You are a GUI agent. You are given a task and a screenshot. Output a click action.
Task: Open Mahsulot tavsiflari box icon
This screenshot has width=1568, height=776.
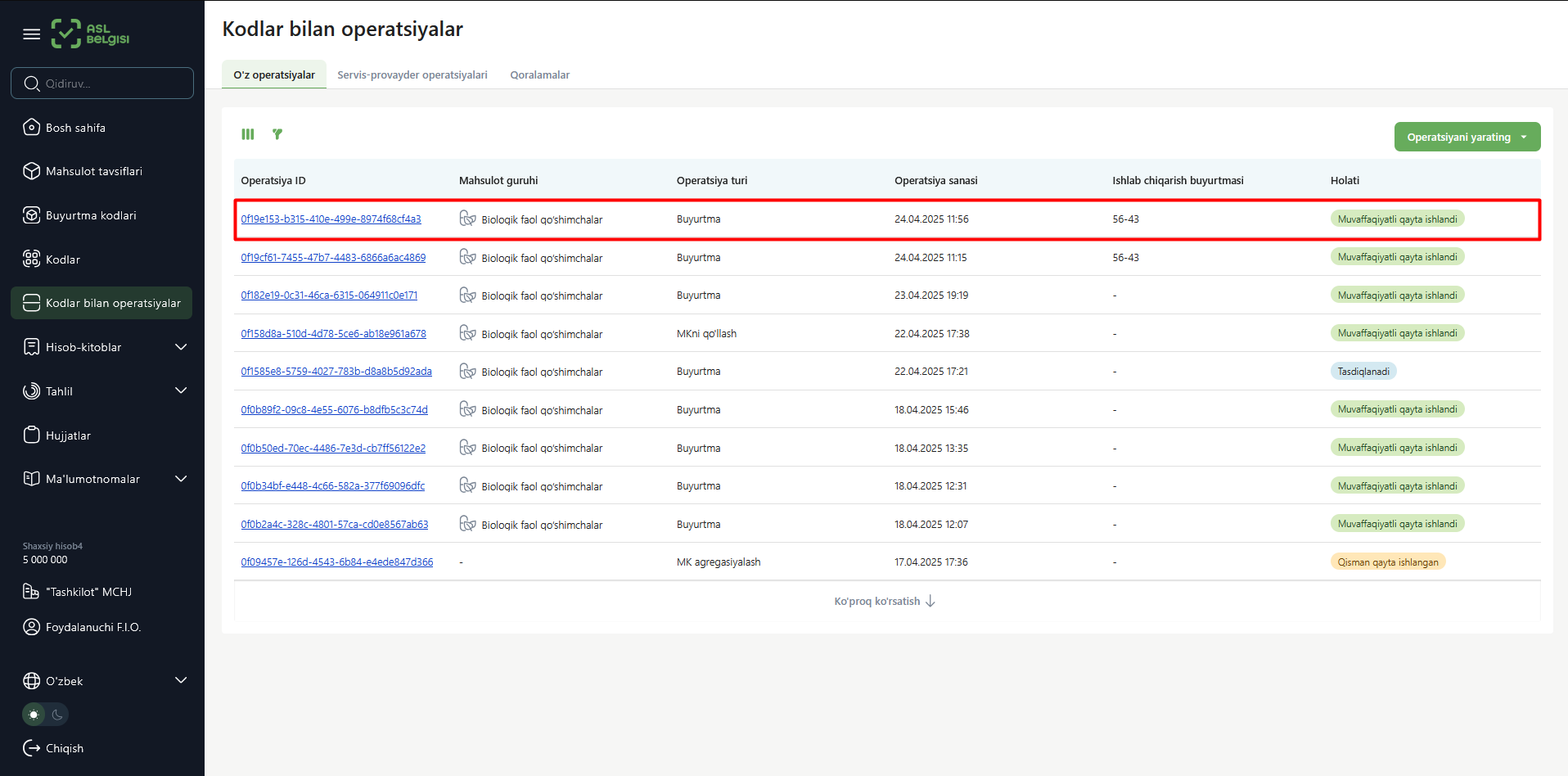coord(31,171)
